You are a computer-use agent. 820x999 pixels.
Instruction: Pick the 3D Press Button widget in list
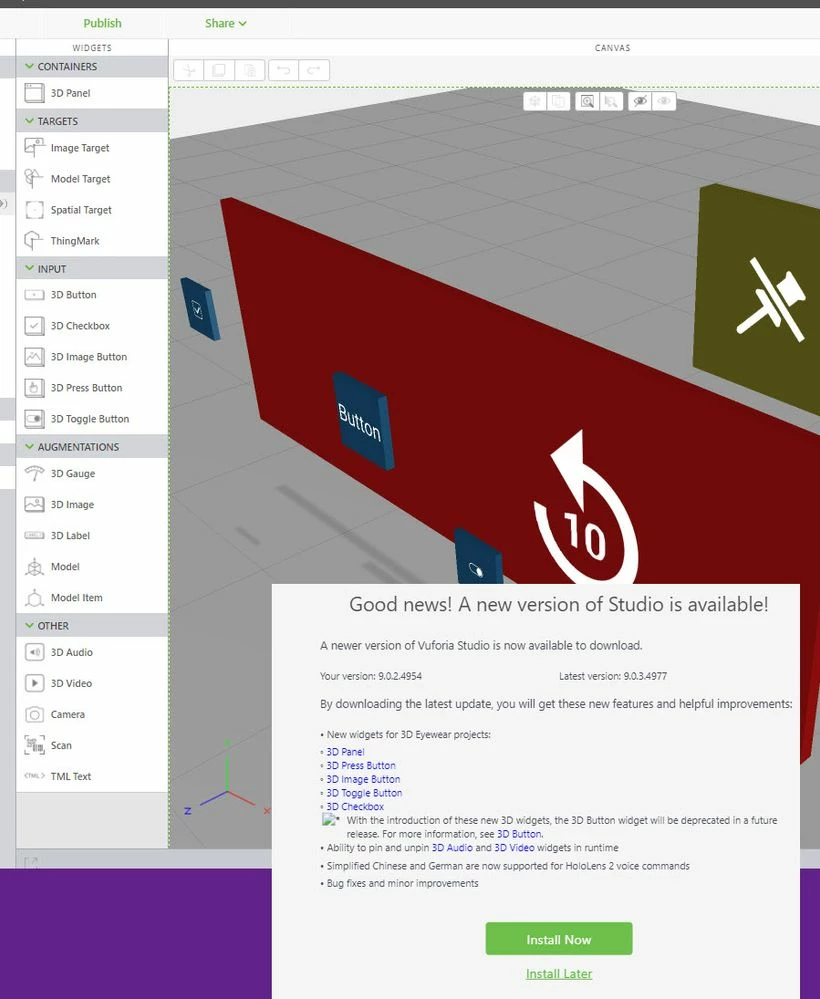click(92, 387)
